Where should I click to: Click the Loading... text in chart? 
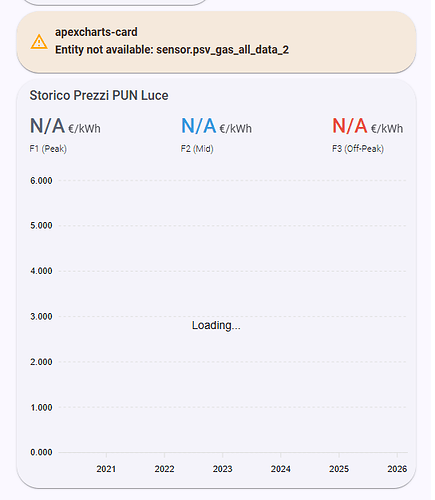(216, 325)
